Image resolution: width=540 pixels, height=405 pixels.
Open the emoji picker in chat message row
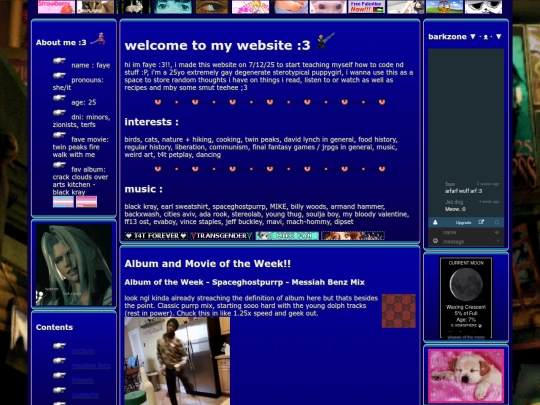(x=435, y=241)
